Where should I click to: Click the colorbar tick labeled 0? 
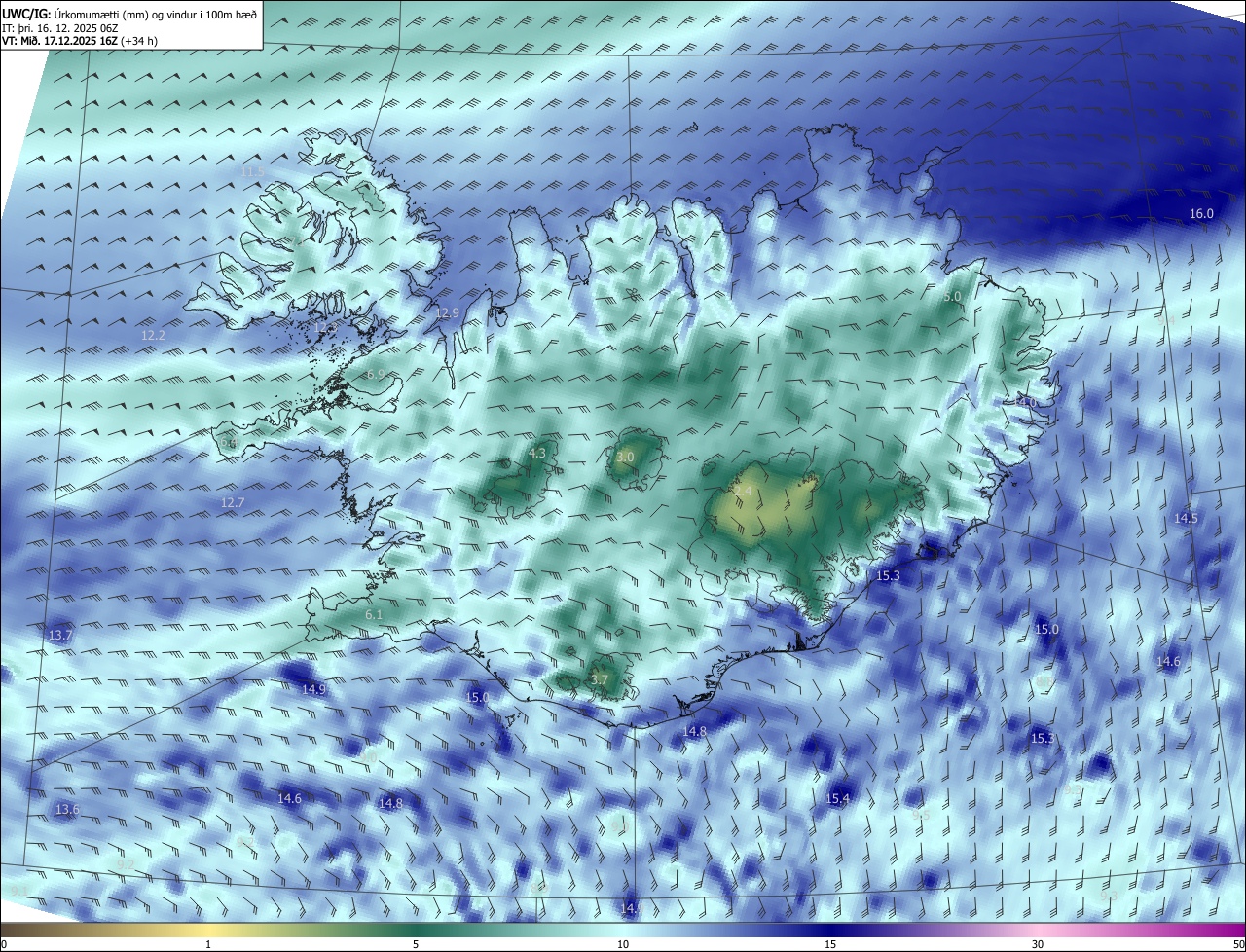pyautogui.click(x=4, y=944)
